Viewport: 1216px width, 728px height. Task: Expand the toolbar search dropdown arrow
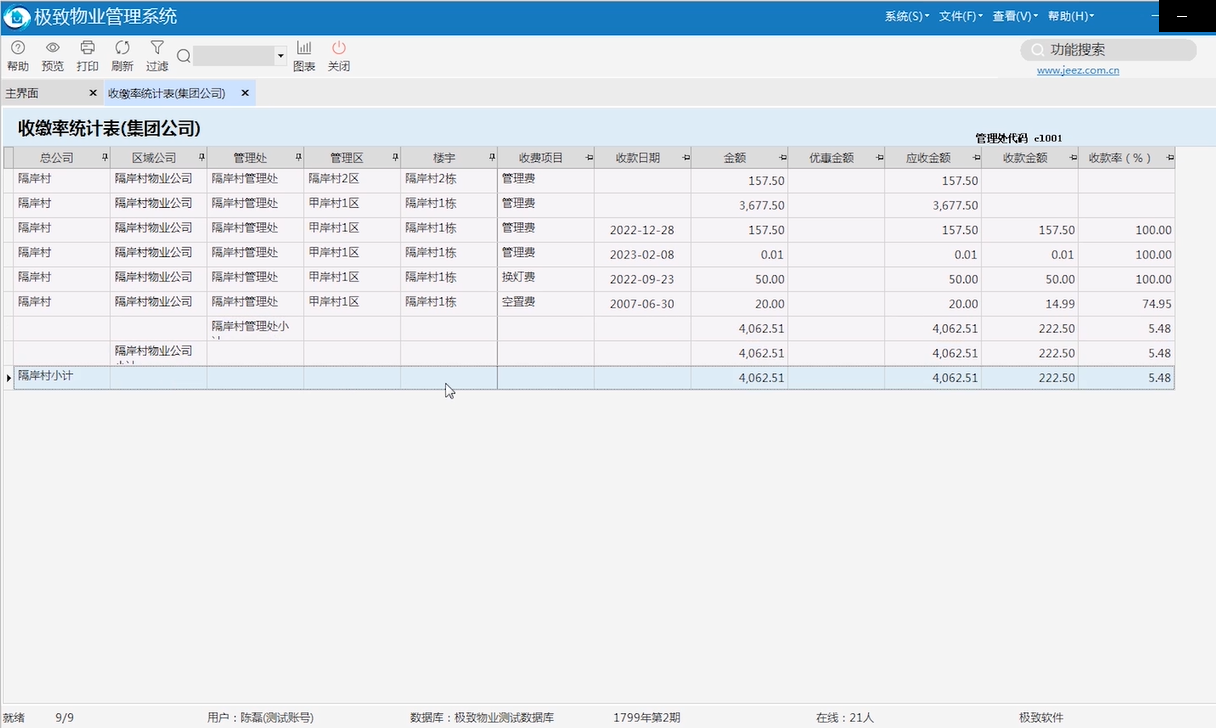[x=280, y=56]
